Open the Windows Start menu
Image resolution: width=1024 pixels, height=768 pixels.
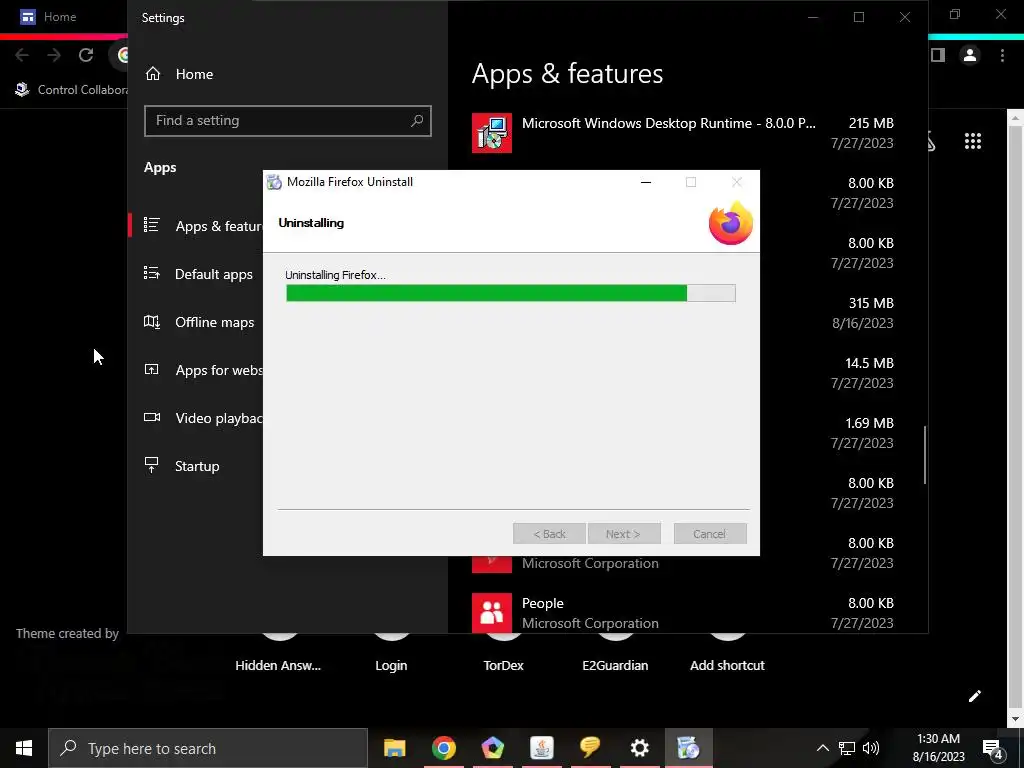tap(24, 748)
